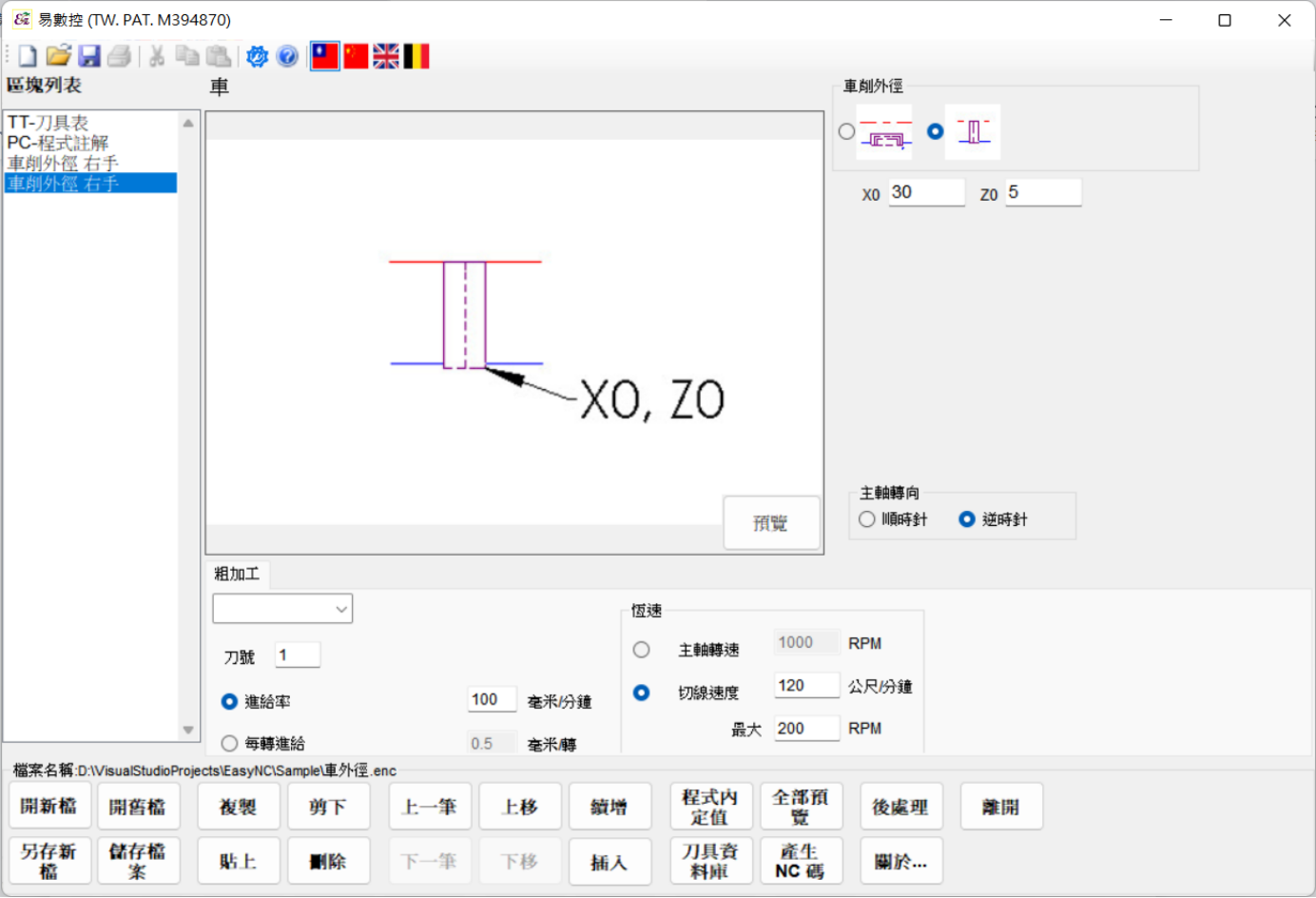Open the 刀具資料庫 tool database
The image size is (1316, 898).
pos(711,861)
